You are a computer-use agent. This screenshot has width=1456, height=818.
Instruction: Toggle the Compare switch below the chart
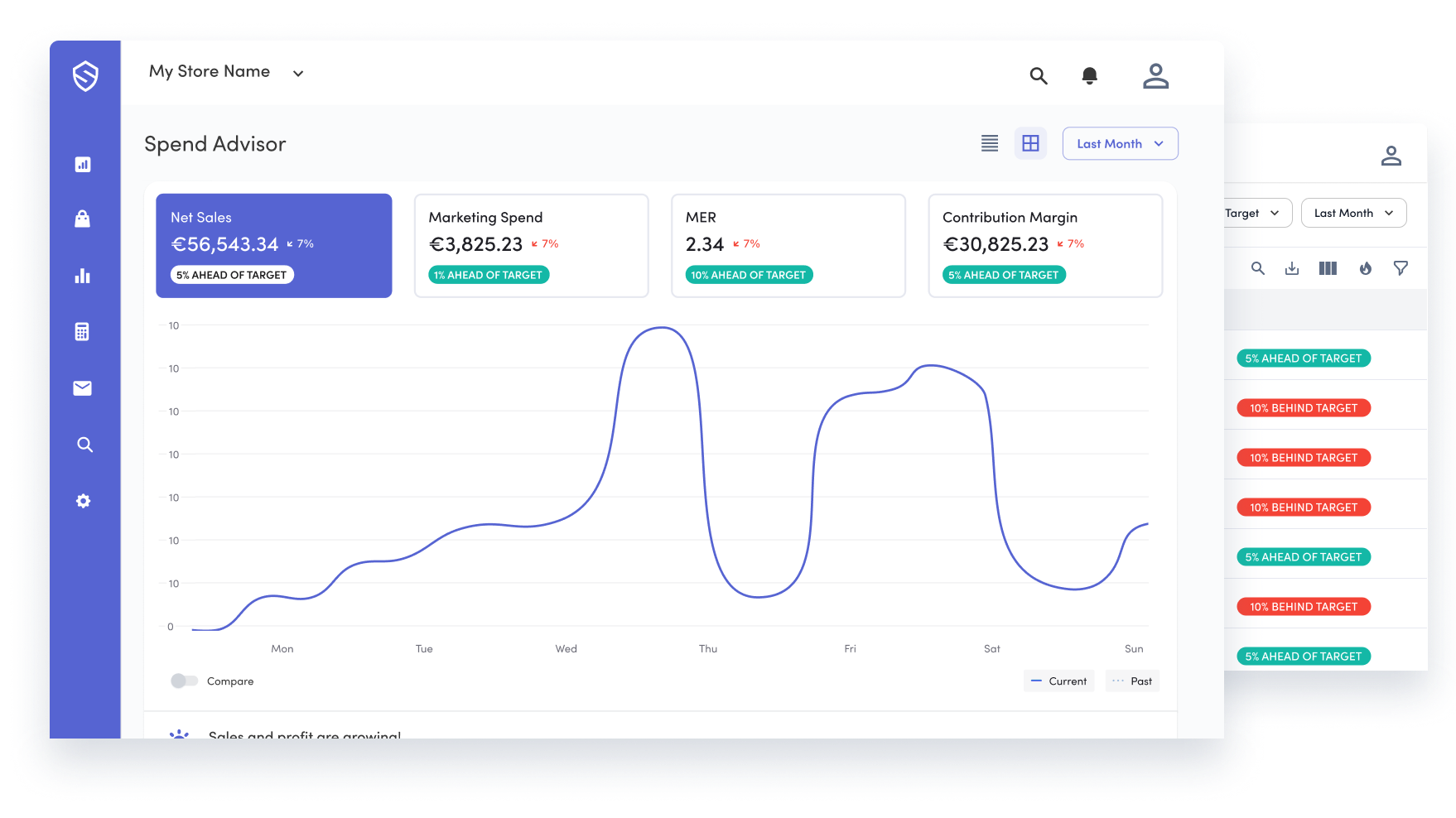point(184,681)
